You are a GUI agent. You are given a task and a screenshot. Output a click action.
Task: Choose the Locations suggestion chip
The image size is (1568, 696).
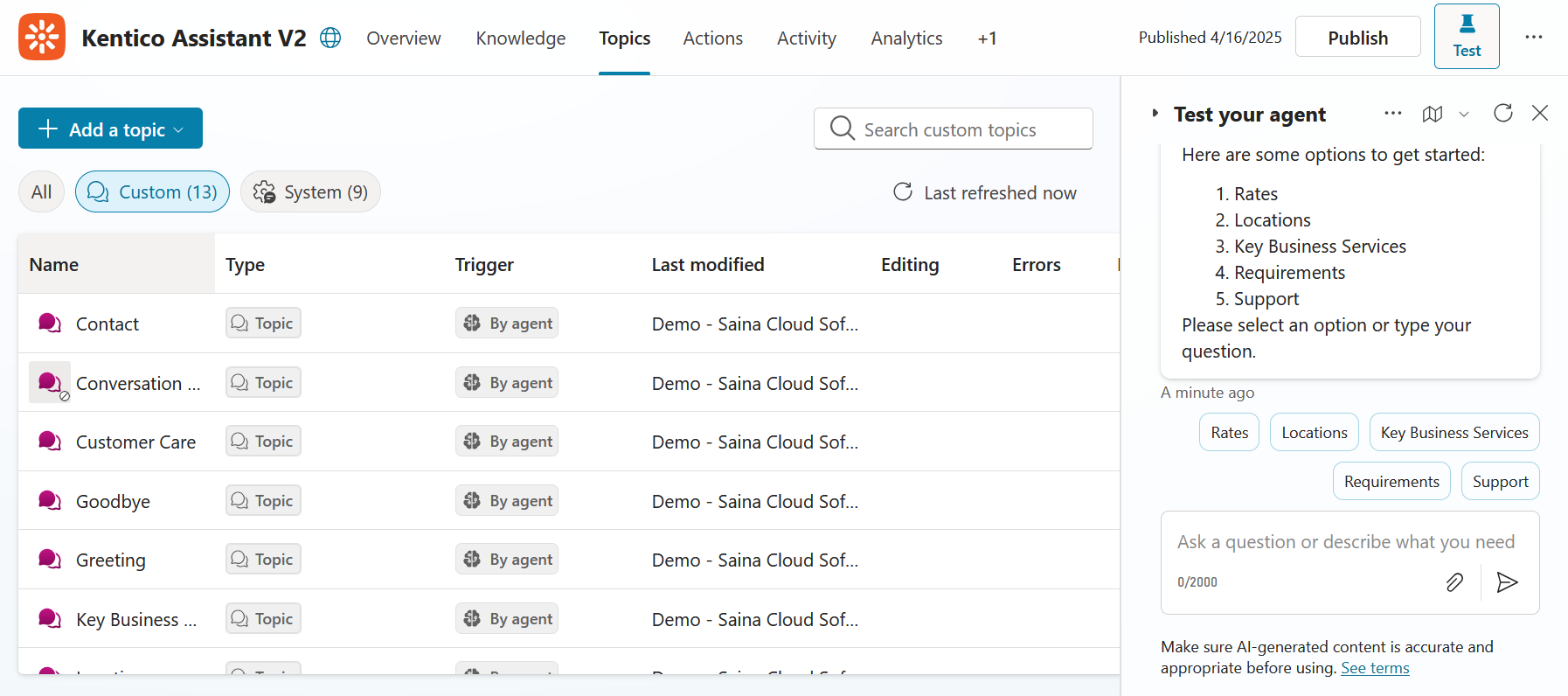pyautogui.click(x=1314, y=432)
